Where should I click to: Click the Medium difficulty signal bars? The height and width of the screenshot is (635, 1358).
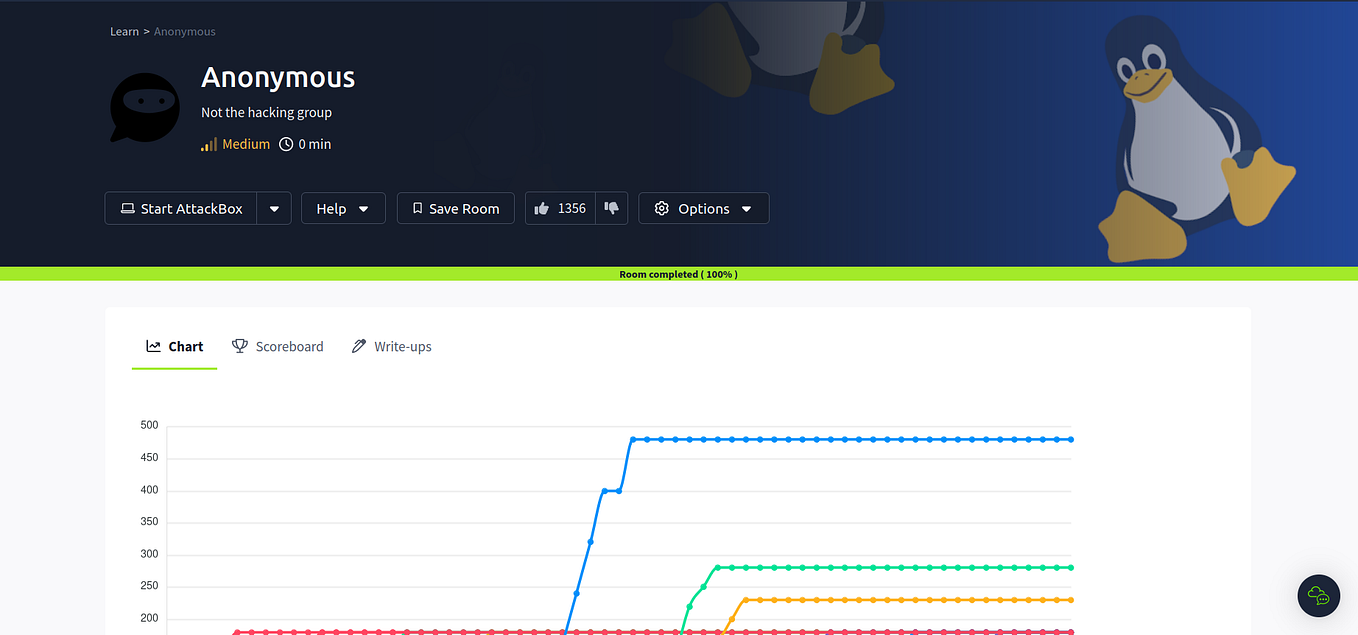coord(207,144)
